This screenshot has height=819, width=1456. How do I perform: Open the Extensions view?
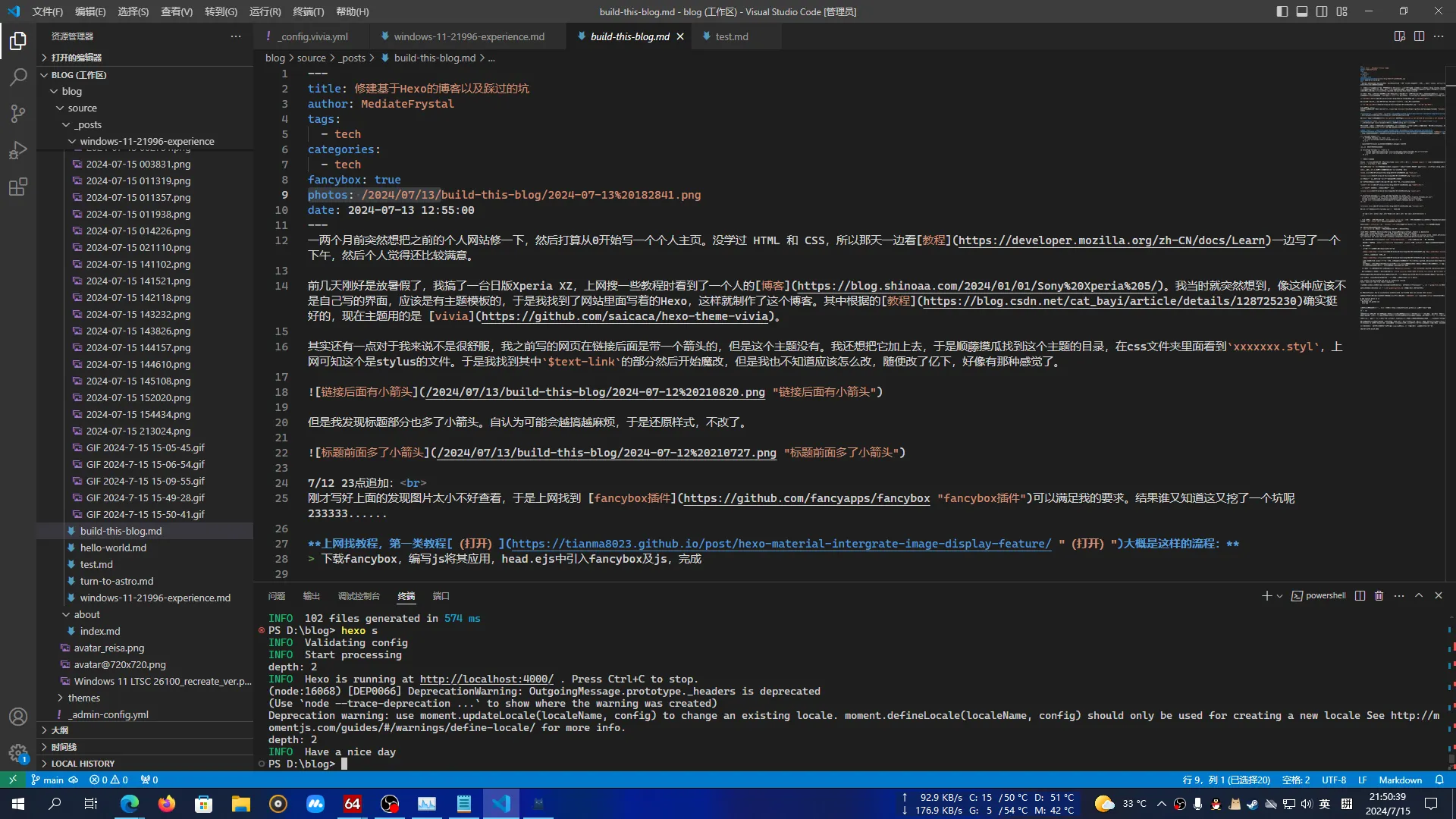pos(18,187)
